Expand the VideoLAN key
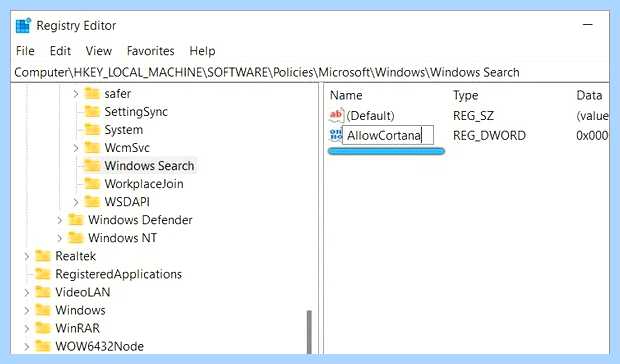The width and height of the screenshot is (620, 364). coord(26,292)
